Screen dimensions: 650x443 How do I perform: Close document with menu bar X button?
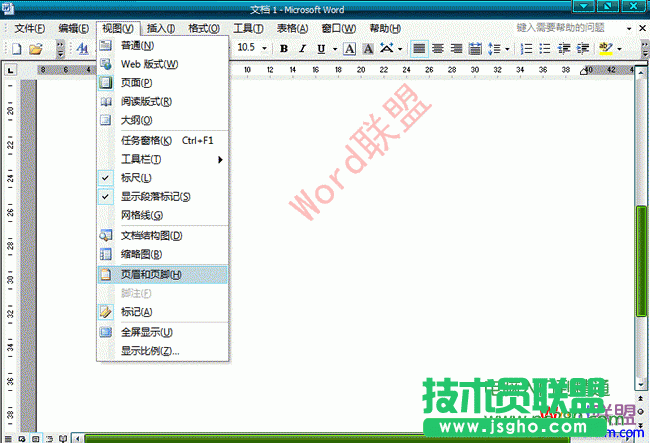coord(643,28)
